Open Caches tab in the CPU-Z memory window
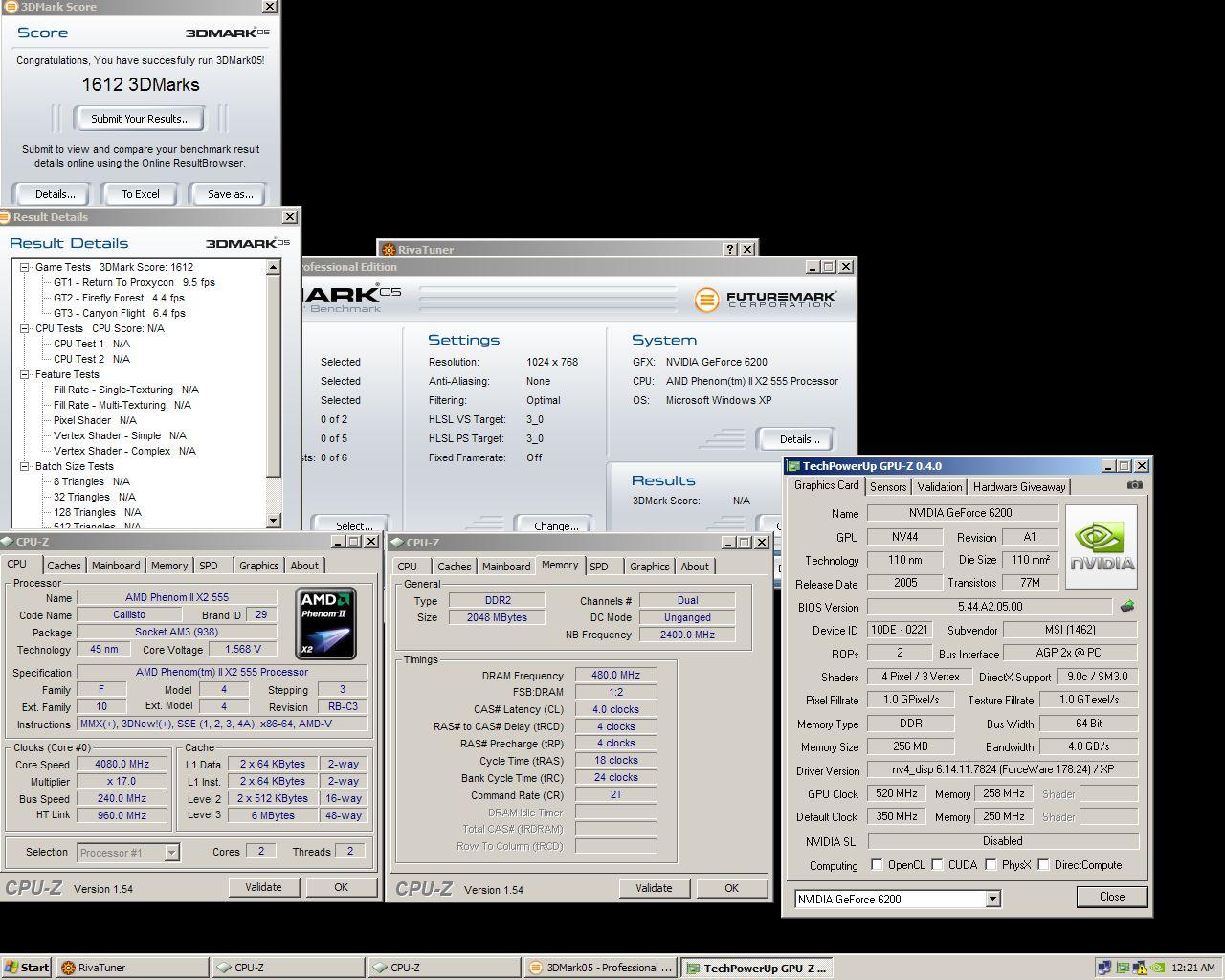1225x980 pixels. [455, 567]
